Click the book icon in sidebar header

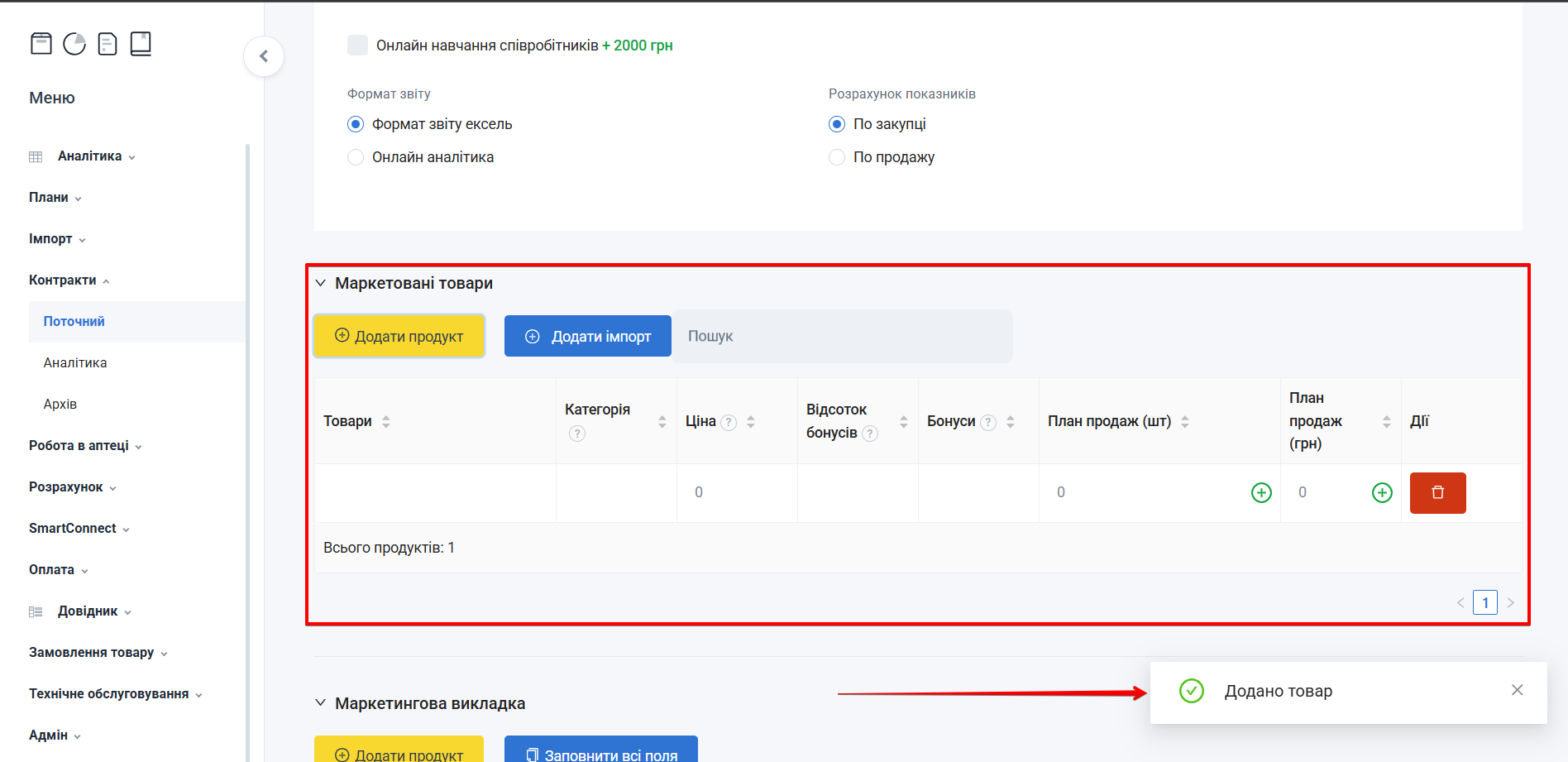coord(141,44)
